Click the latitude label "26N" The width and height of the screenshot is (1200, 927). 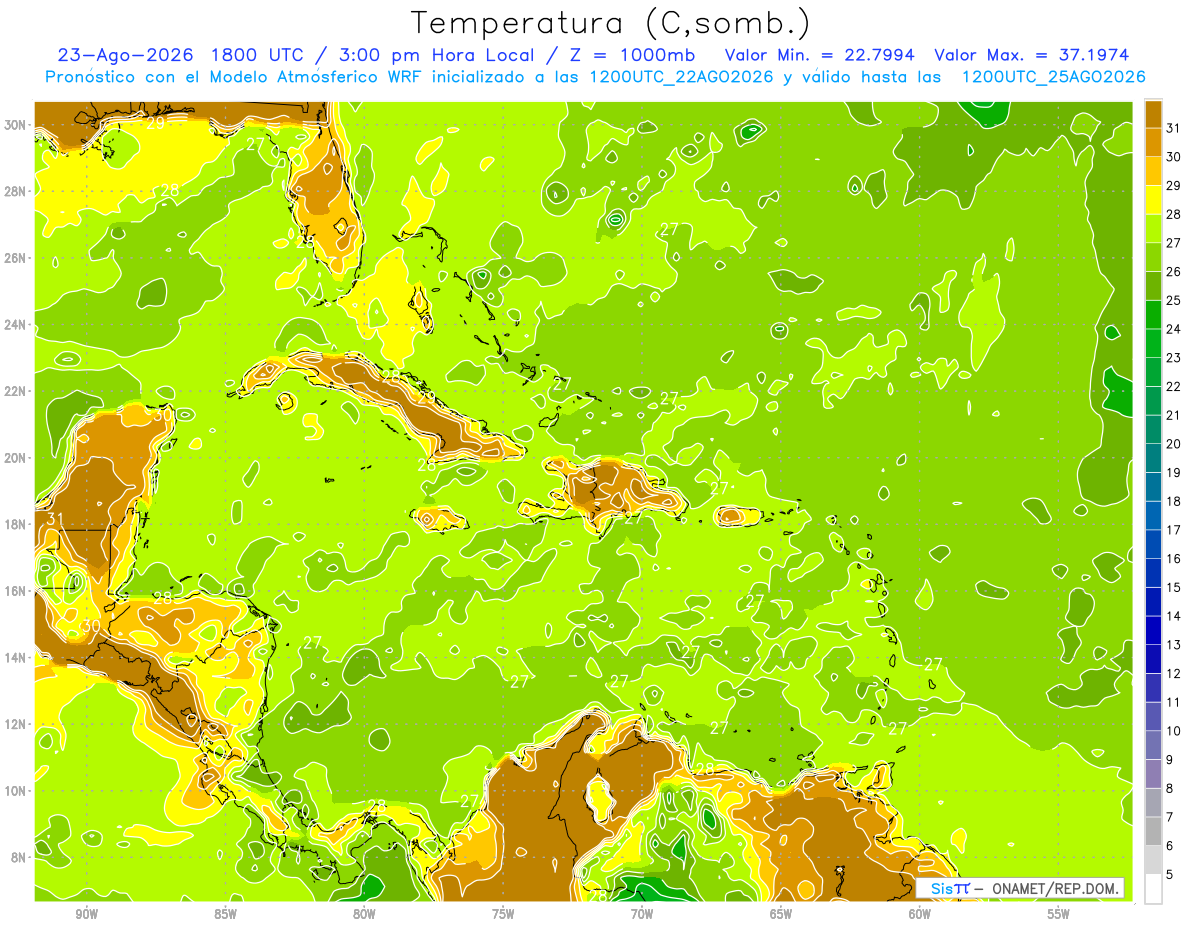click(x=15, y=258)
